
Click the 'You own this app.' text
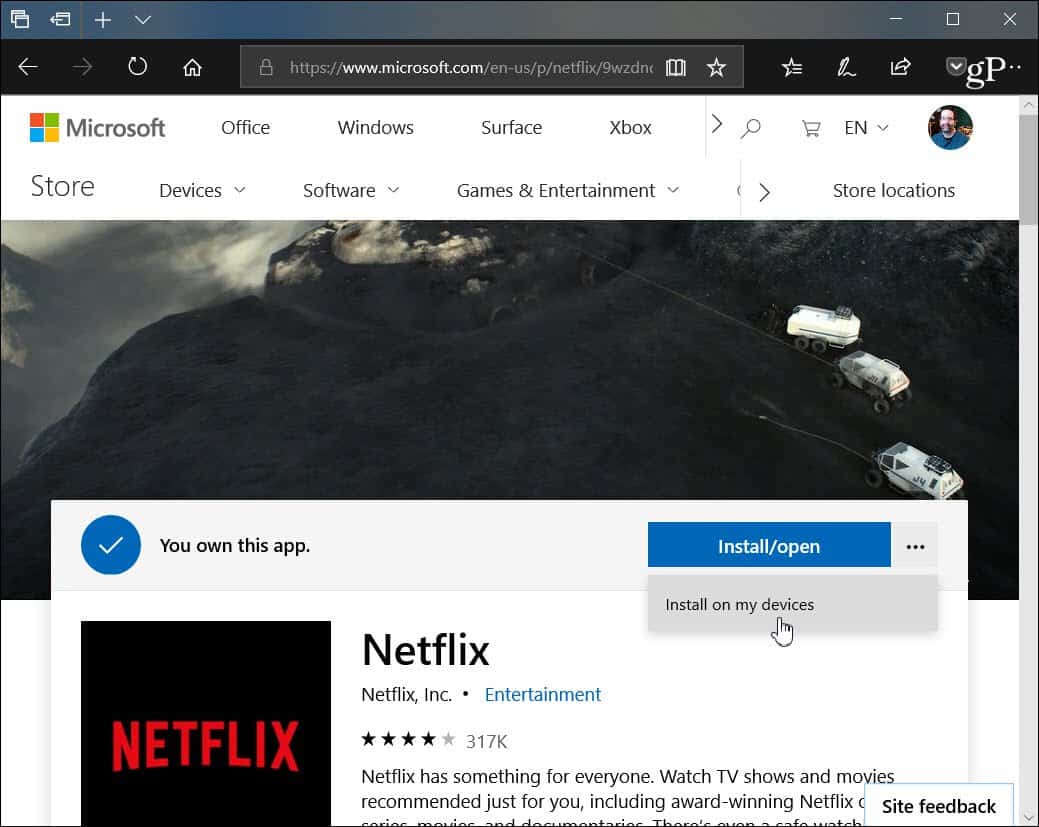235,545
